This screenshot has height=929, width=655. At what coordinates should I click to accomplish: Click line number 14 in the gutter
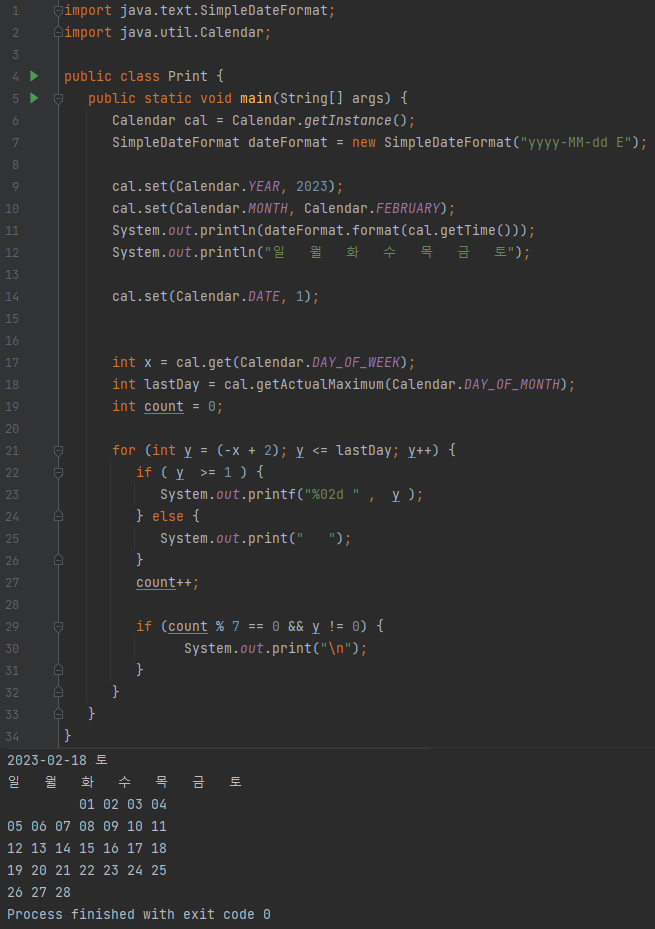[x=12, y=297]
